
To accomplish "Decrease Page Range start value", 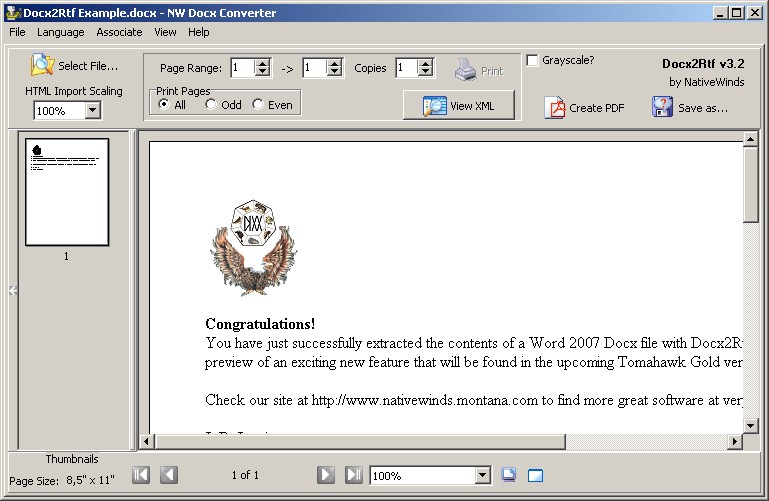I will tap(262, 72).
